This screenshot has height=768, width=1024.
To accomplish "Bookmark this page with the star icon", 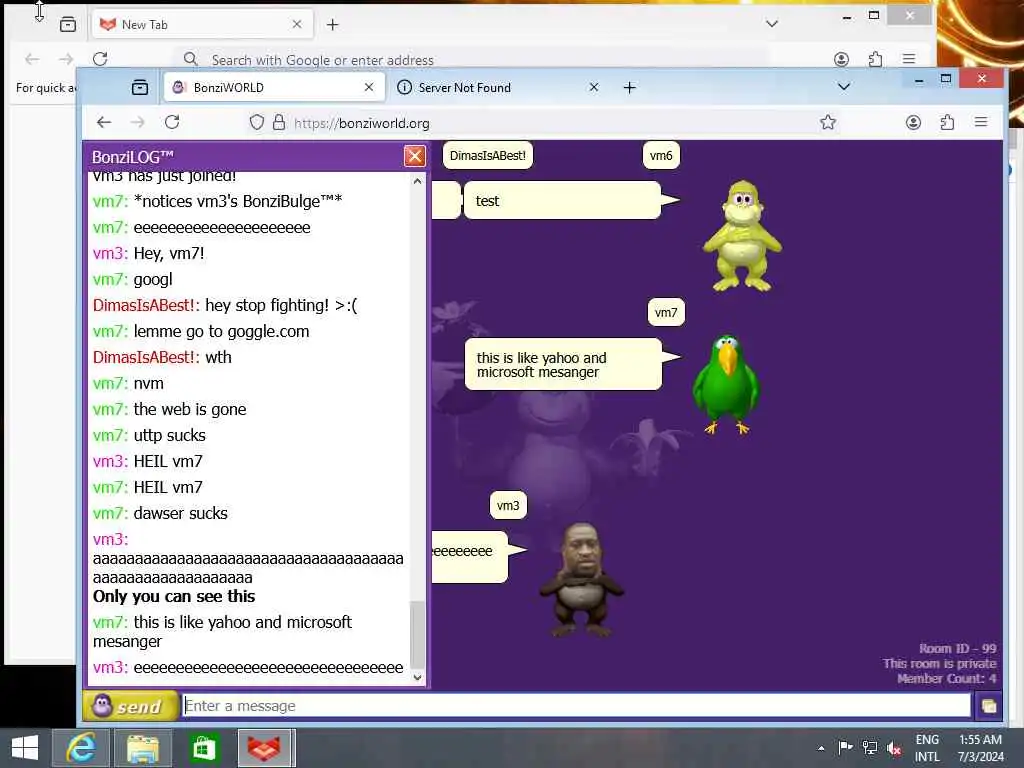I will tap(828, 122).
